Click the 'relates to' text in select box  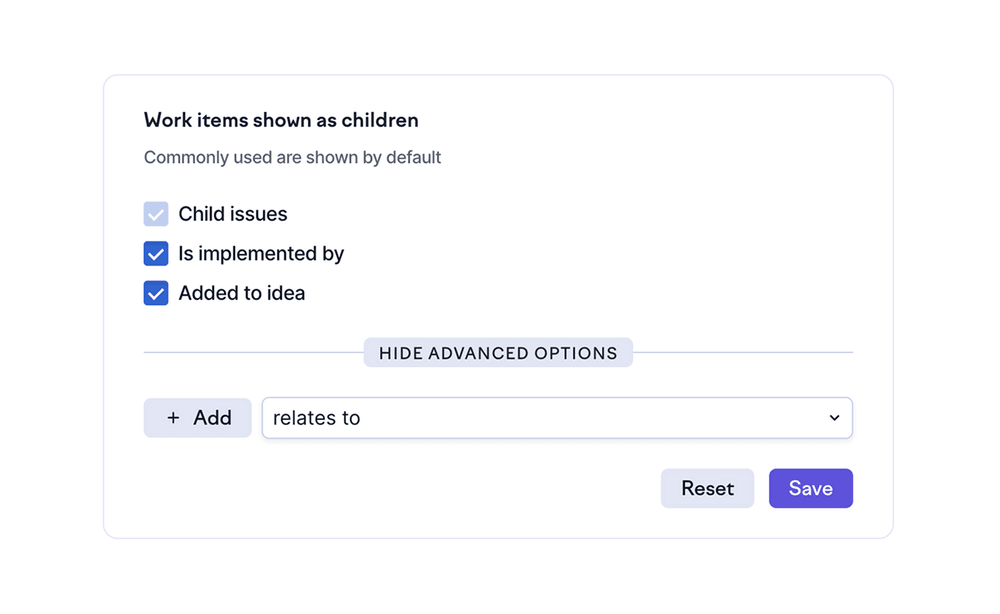click(316, 418)
